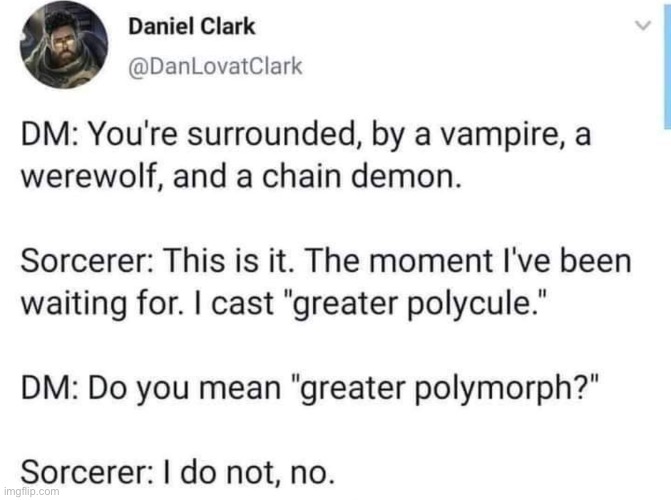Expand the tweet options chevron
Screen dimensions: 671x500
pyautogui.click(x=642, y=26)
